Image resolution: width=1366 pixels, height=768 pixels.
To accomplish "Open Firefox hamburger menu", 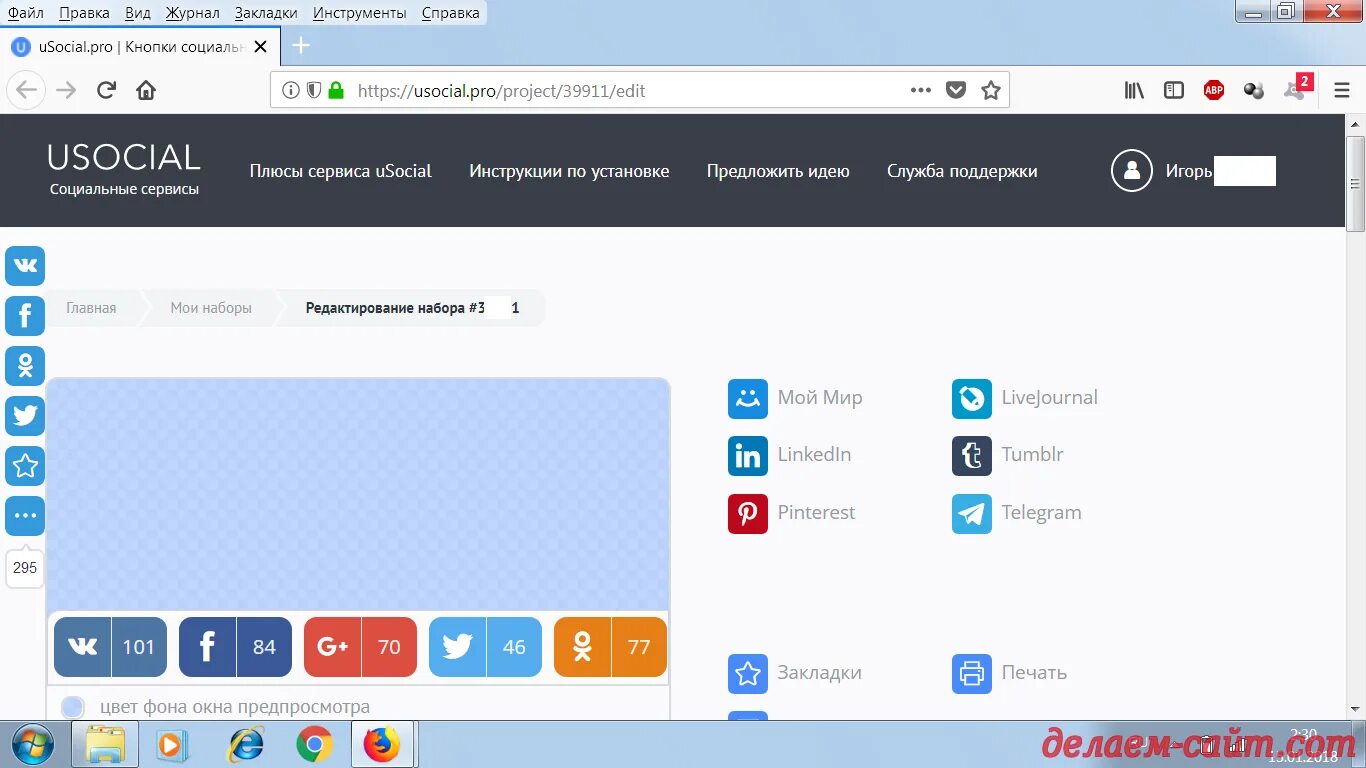I will pyautogui.click(x=1342, y=90).
